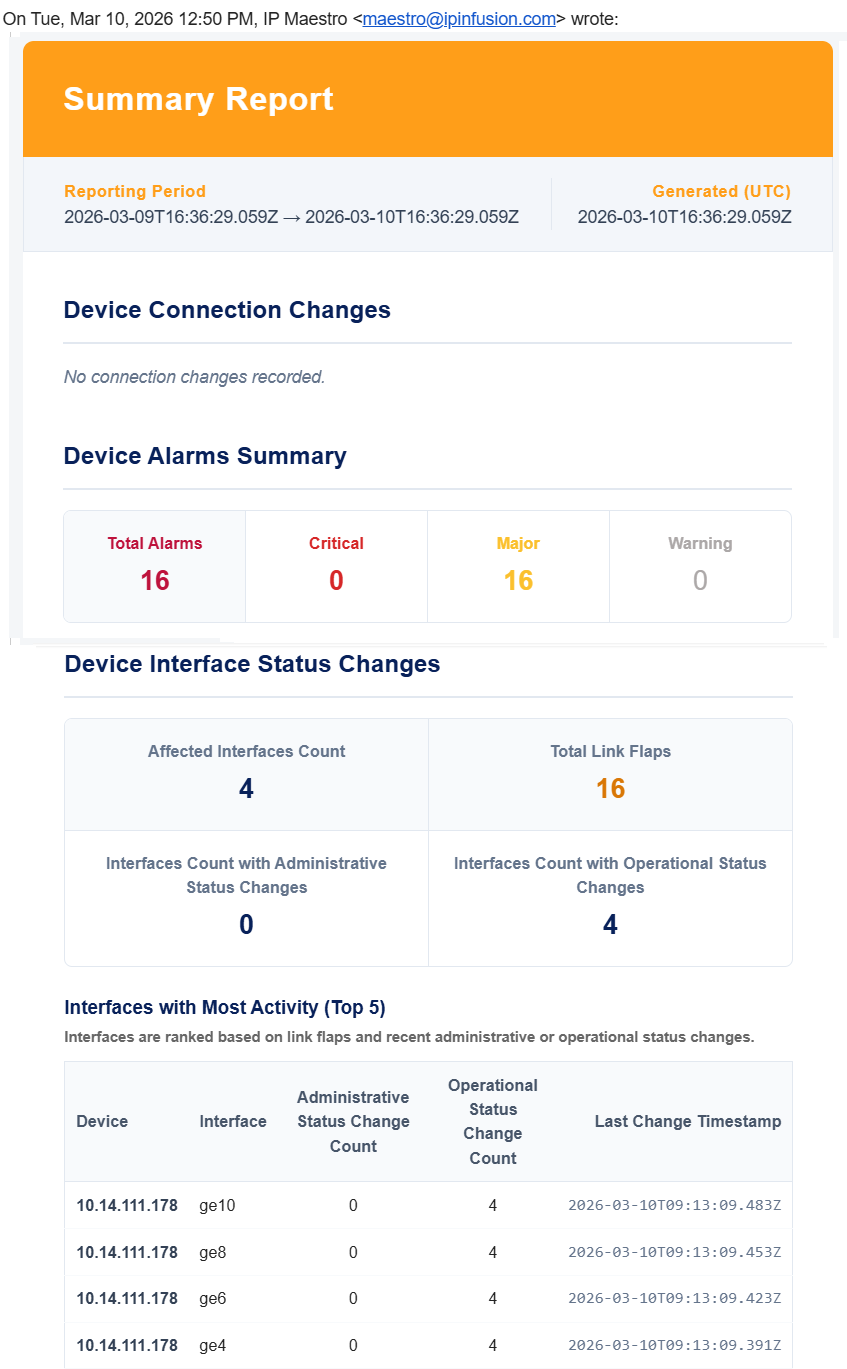Viewport: 847px width, 1369px height.
Task: Click the device IP in the ge6 row
Action: coord(127,1298)
